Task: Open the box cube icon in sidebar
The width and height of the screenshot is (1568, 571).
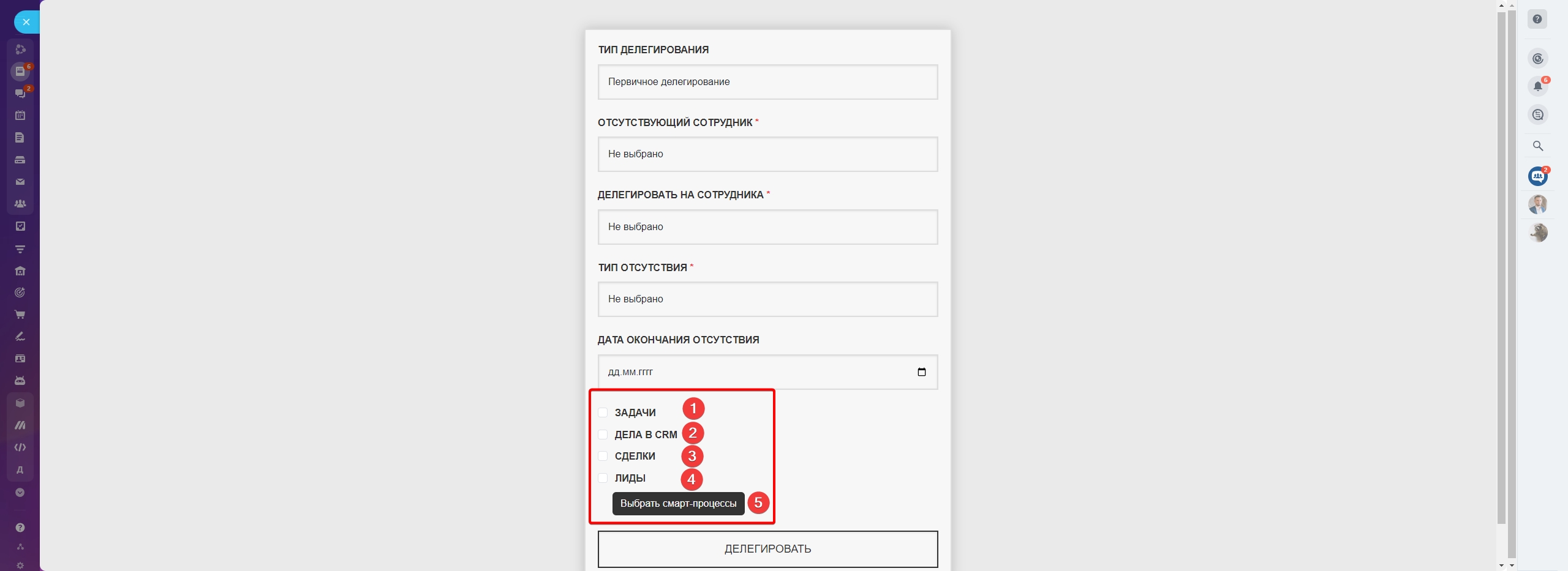Action: click(20, 403)
